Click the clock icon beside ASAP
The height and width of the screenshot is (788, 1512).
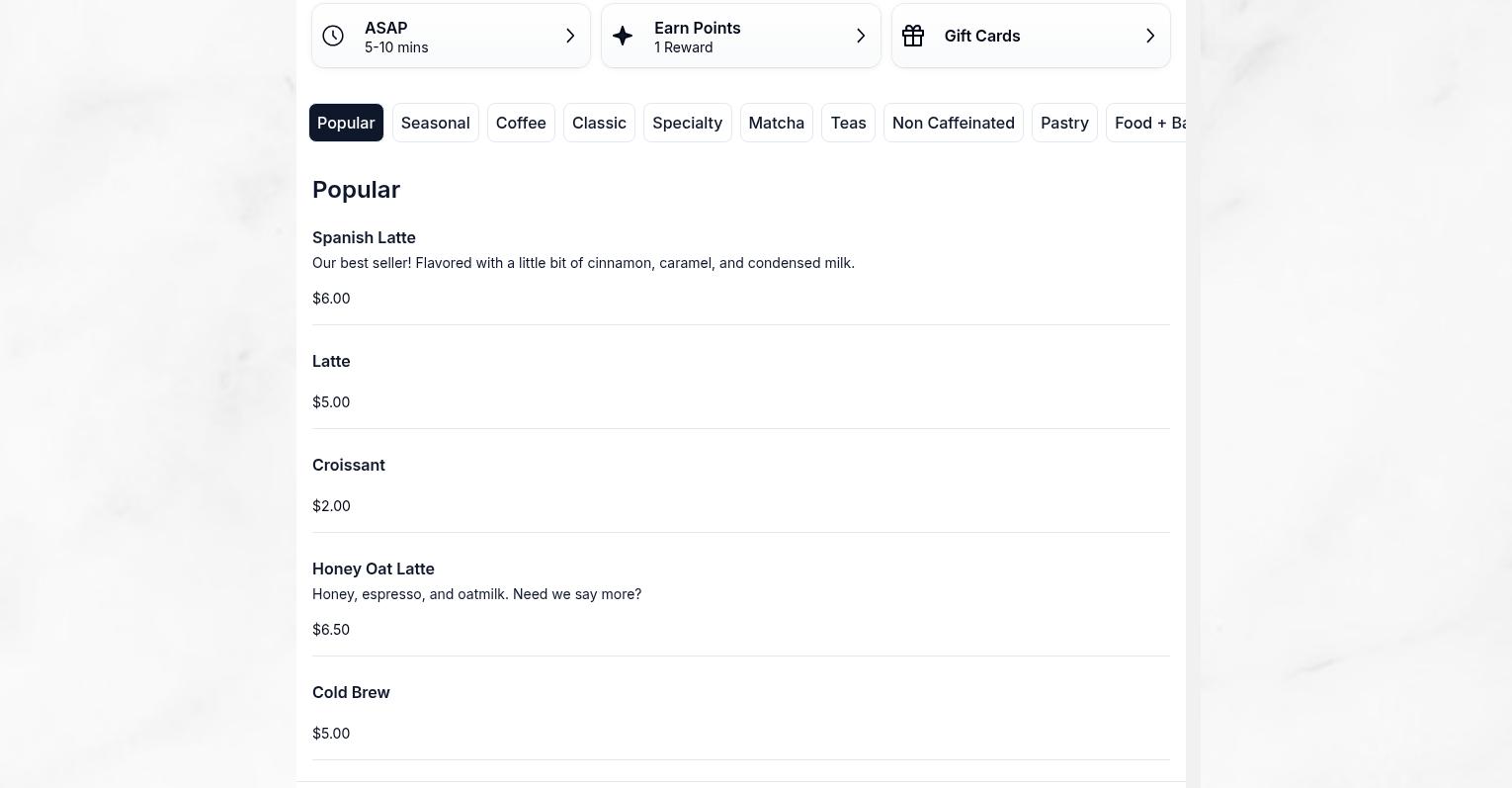[x=333, y=36]
